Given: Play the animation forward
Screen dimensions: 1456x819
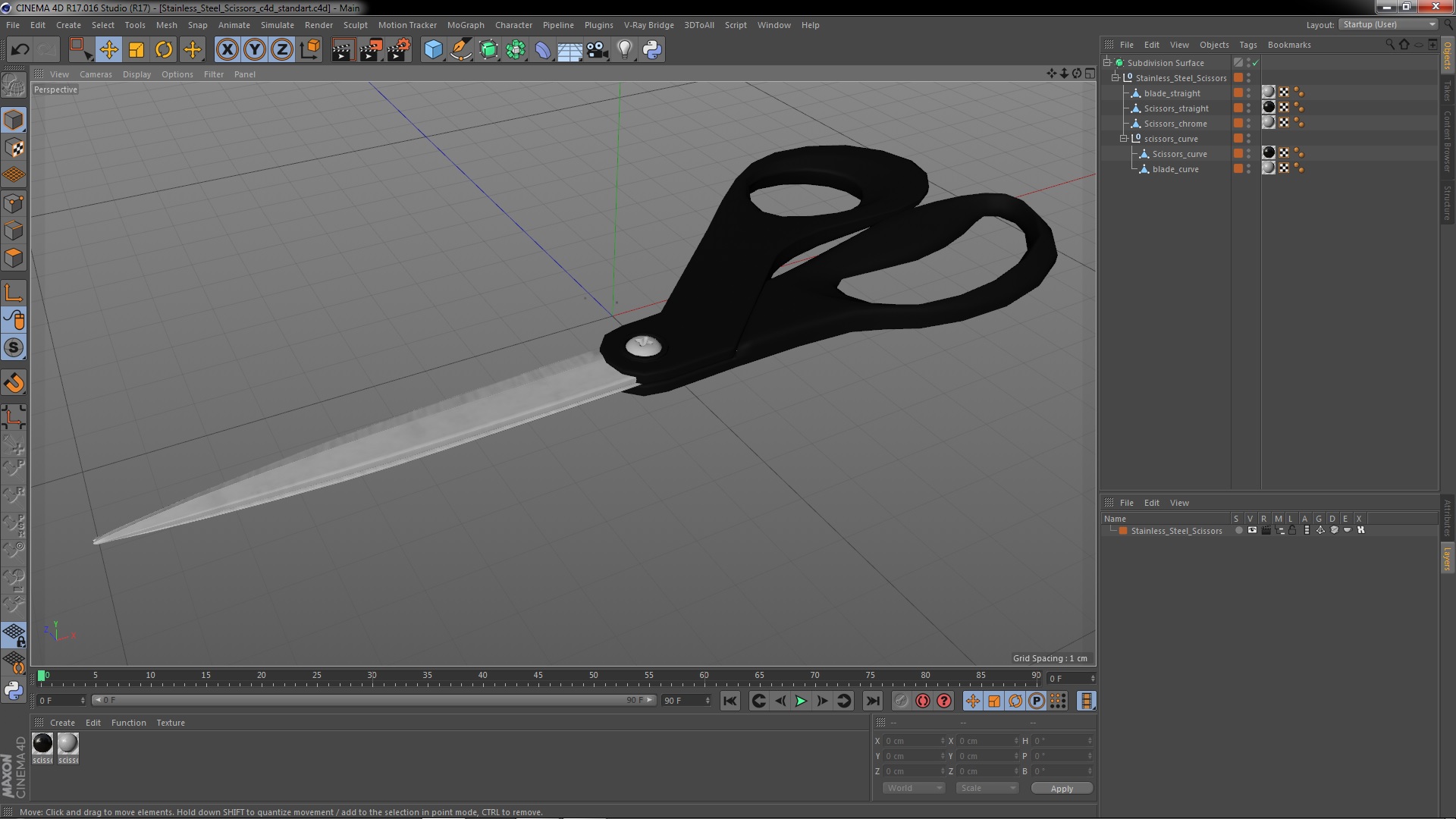Looking at the screenshot, I should tap(801, 701).
